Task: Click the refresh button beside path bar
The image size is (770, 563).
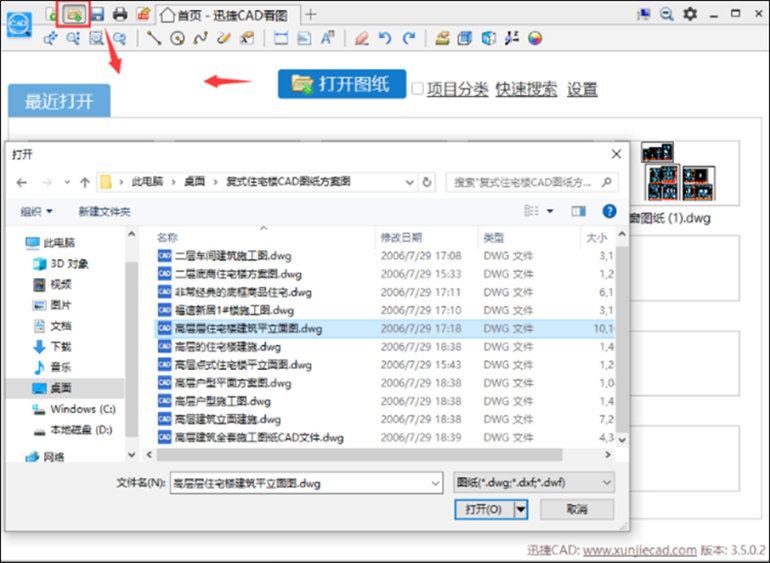Action: tap(427, 182)
